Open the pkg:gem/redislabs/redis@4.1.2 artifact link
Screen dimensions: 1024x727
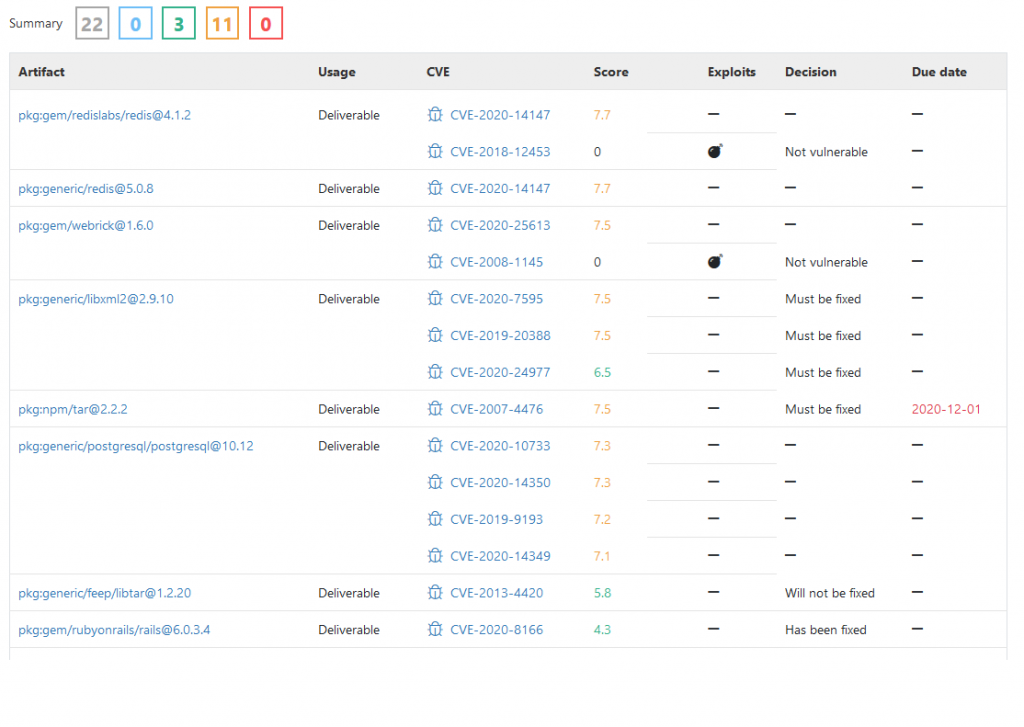[x=106, y=114]
